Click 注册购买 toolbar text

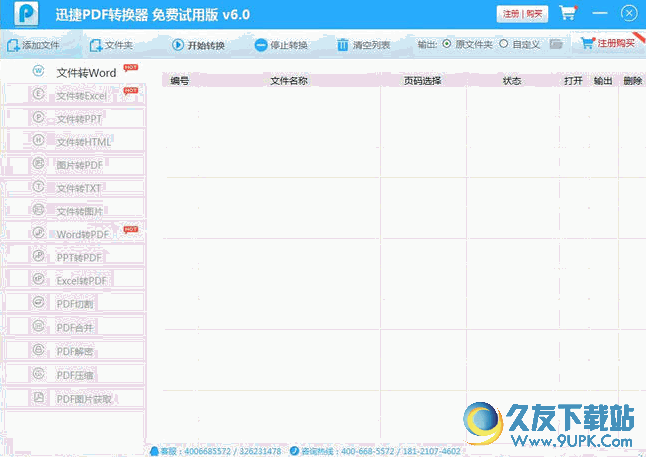click(x=616, y=43)
